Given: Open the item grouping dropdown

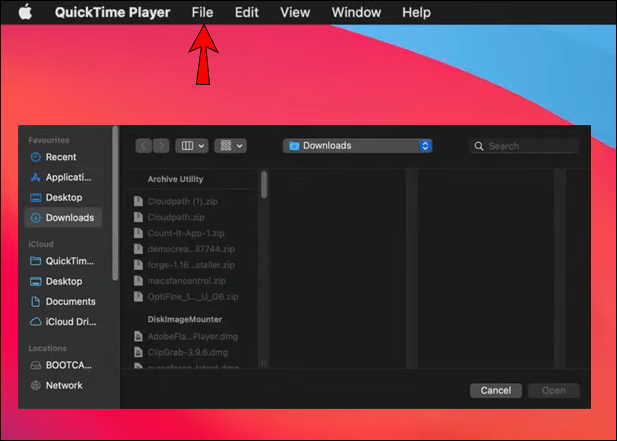Looking at the screenshot, I should 231,146.
